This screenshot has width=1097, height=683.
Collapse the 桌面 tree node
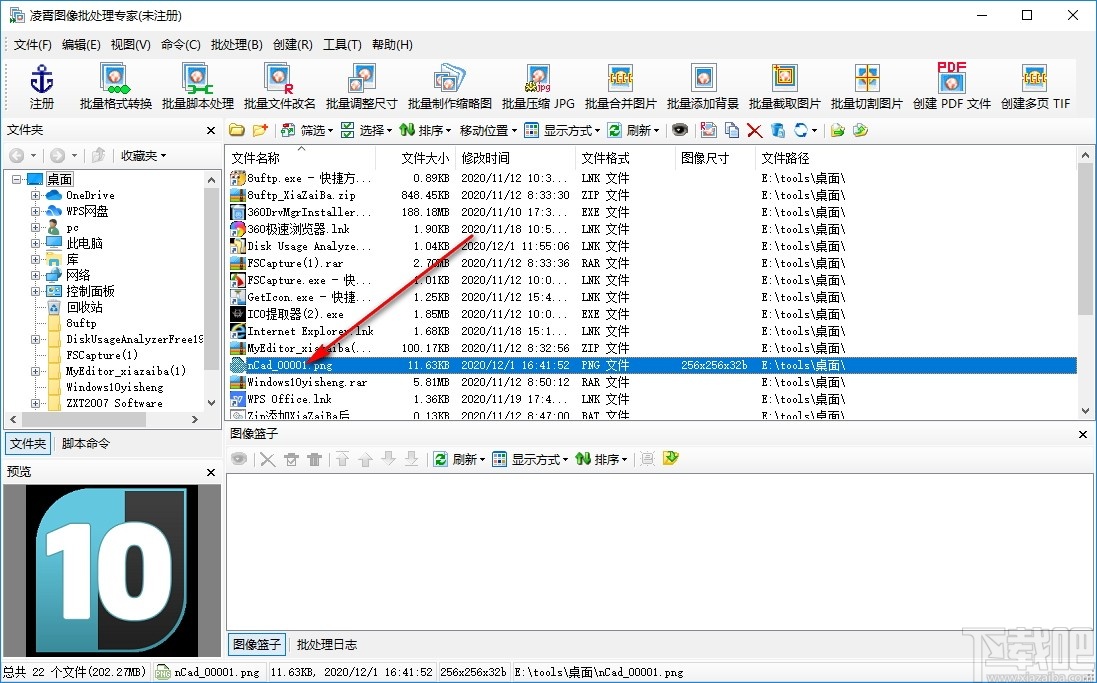point(16,179)
